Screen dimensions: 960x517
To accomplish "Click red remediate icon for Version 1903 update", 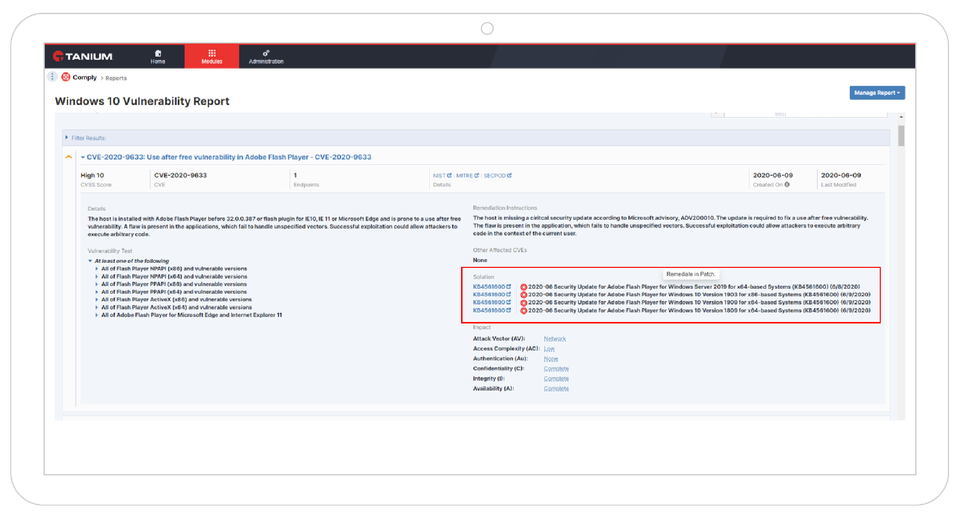I will pyautogui.click(x=524, y=294).
